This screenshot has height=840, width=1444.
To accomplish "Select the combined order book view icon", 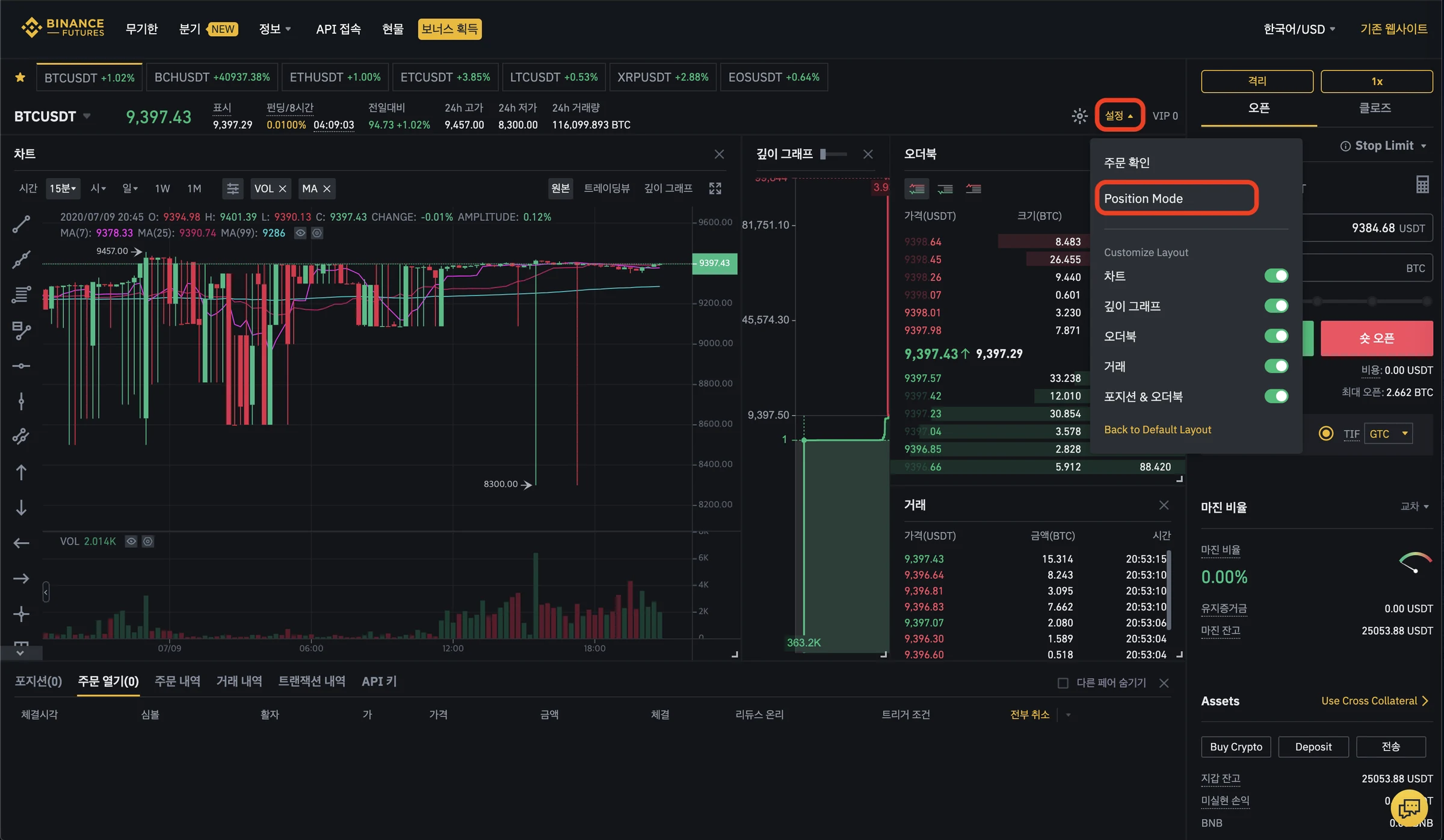I will pos(916,189).
